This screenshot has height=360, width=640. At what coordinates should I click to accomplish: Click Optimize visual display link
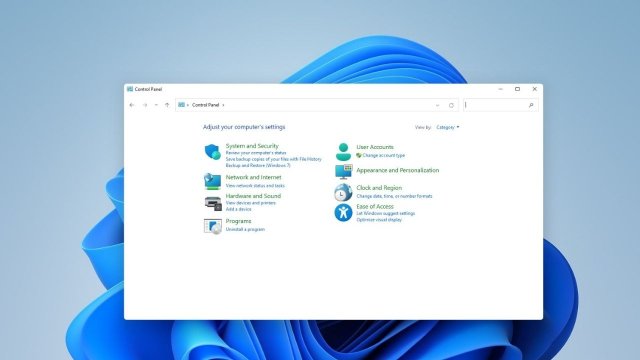(x=379, y=220)
